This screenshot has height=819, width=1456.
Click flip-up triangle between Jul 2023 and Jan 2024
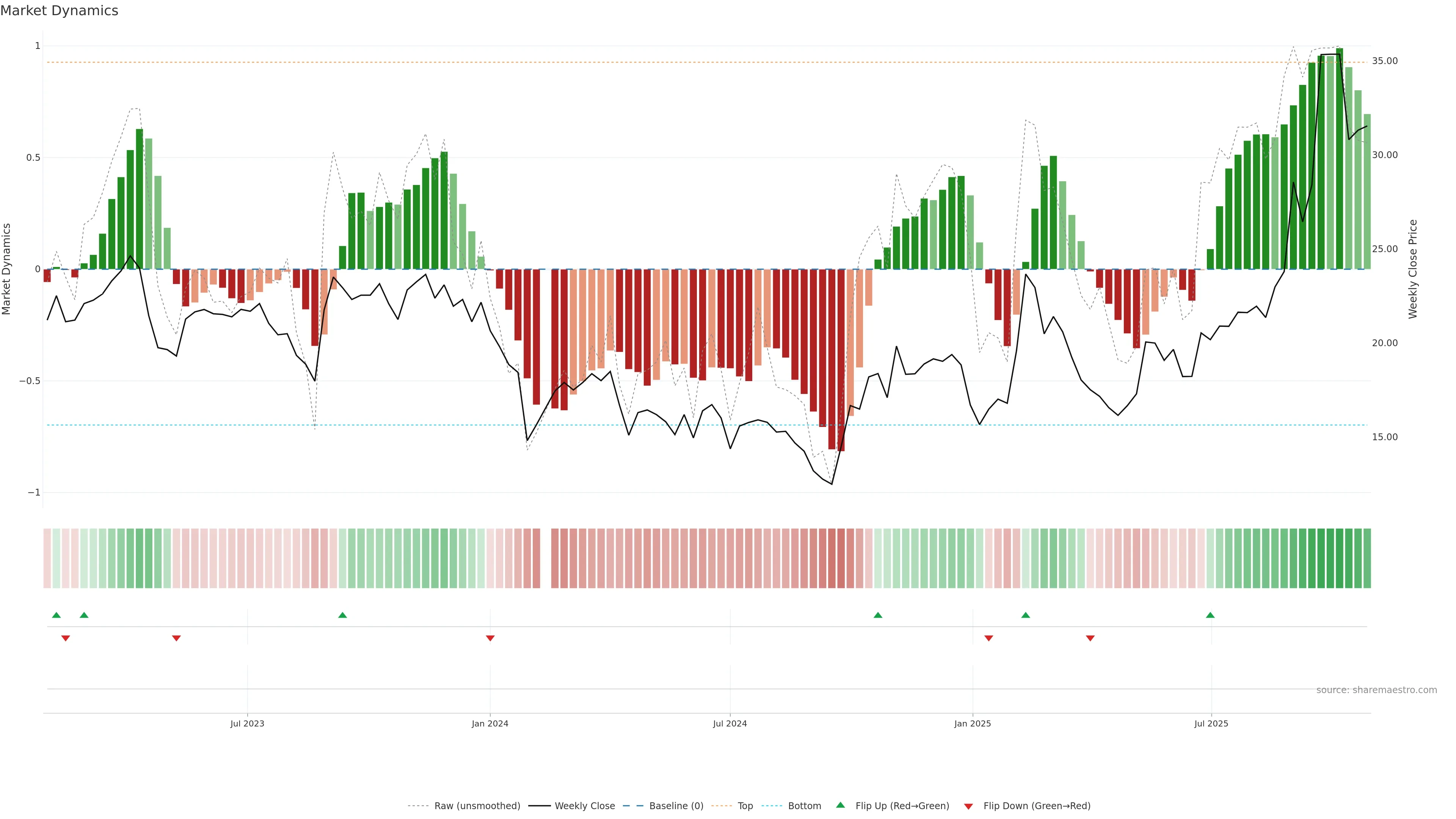(x=342, y=615)
